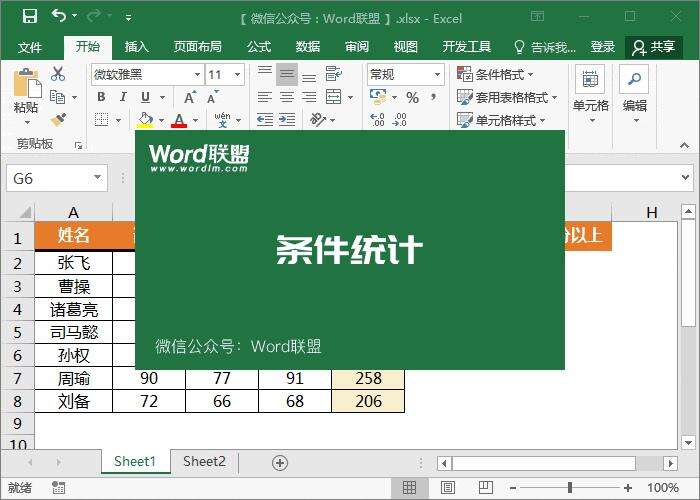Click the Save icon in quick access toolbar
The image size is (700, 500).
(x=30, y=17)
